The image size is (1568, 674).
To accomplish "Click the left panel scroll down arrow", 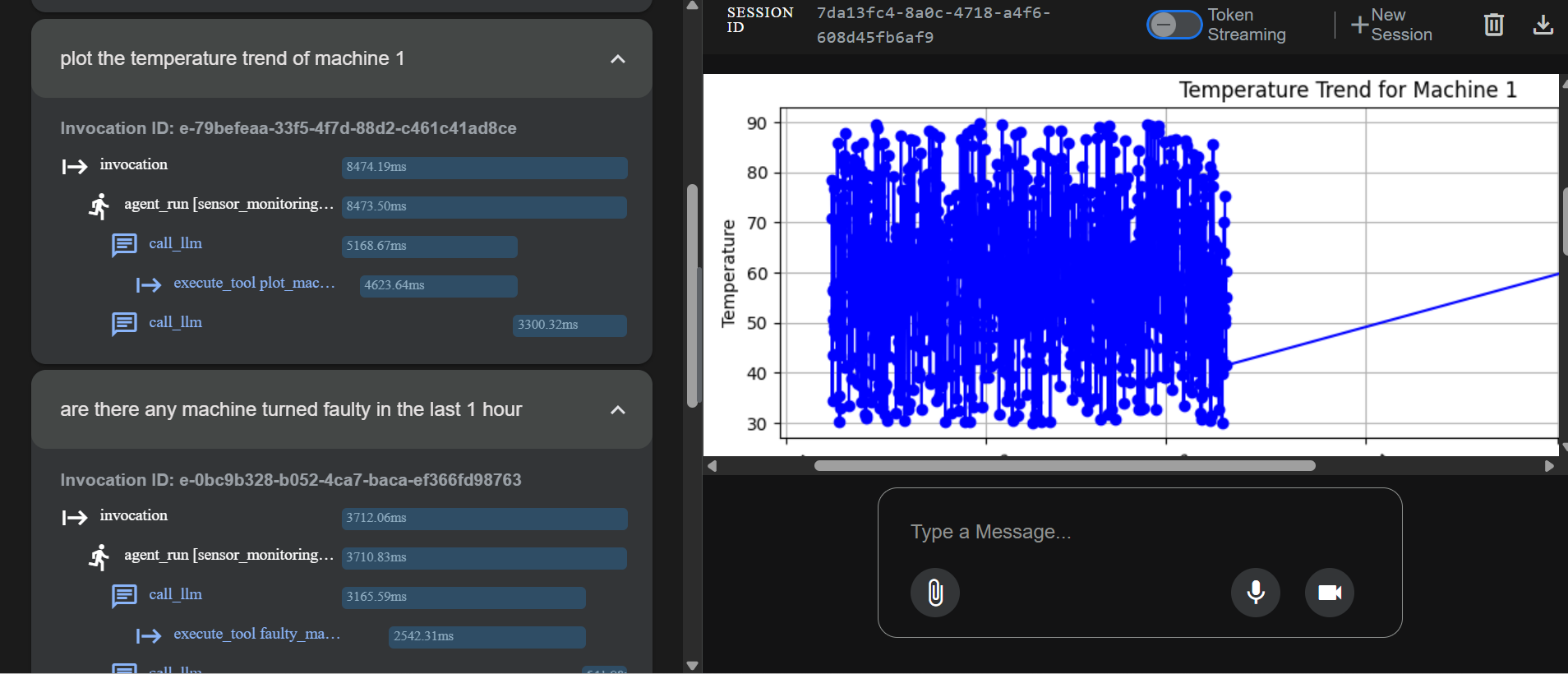I will click(x=692, y=666).
